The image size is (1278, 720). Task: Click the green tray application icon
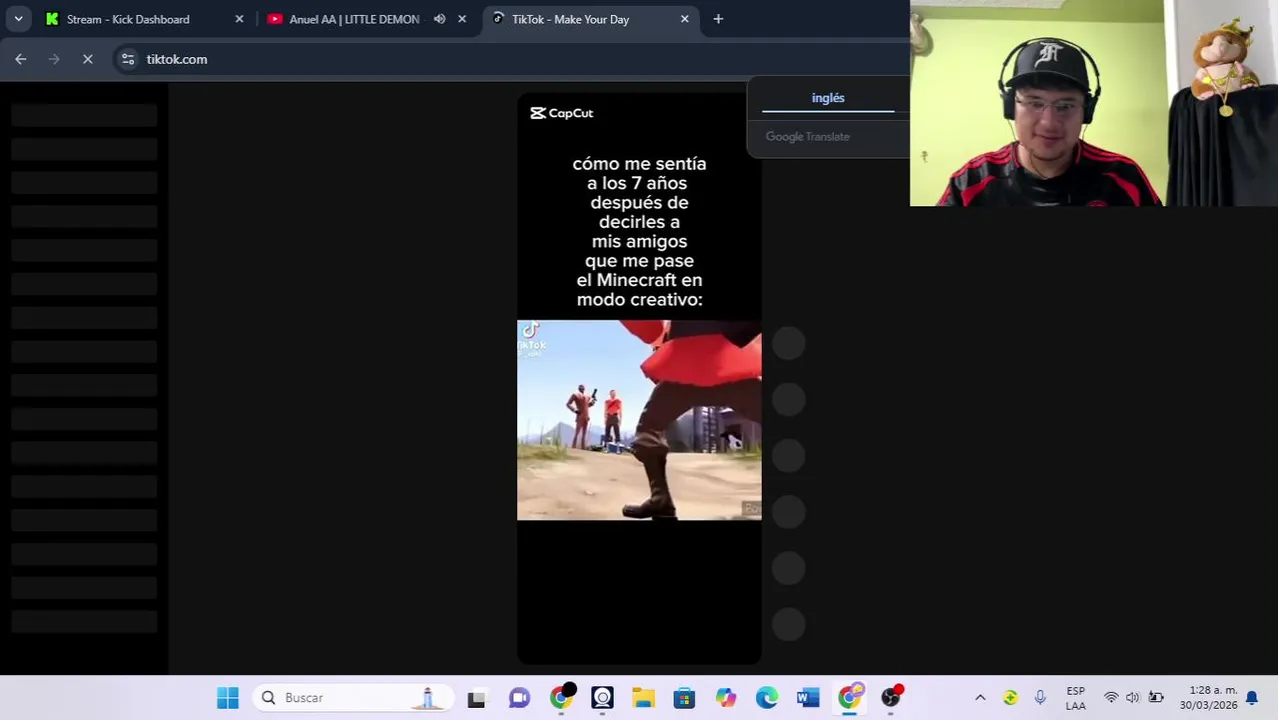coord(1010,698)
